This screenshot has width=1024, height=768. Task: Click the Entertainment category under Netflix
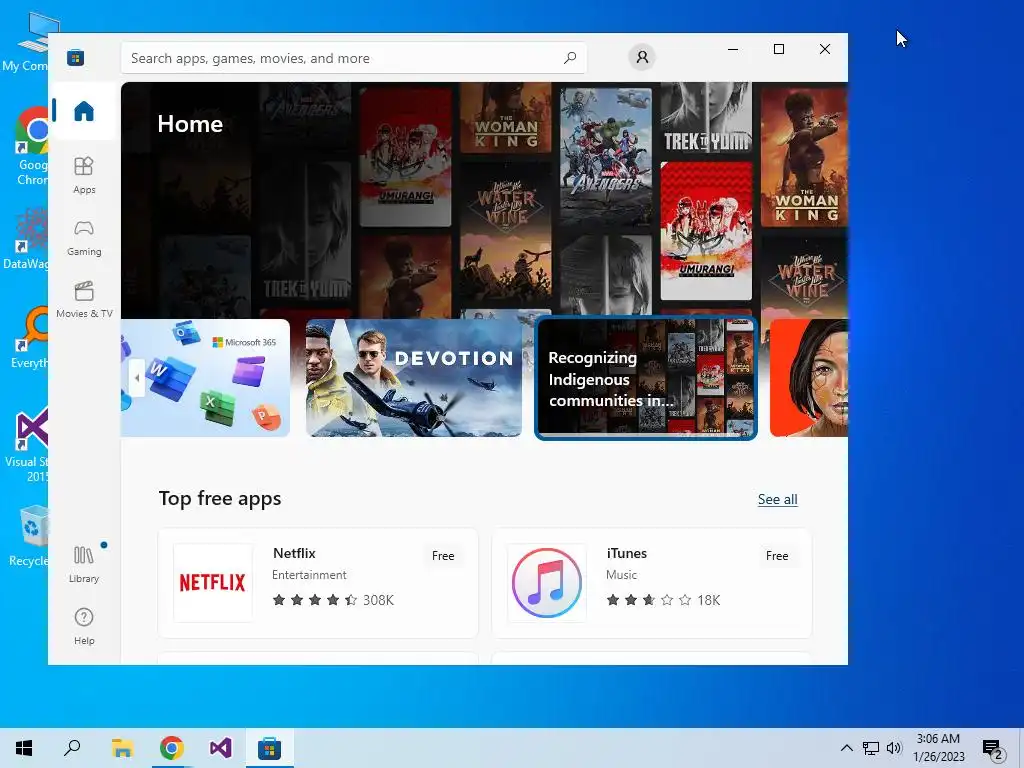(x=309, y=575)
